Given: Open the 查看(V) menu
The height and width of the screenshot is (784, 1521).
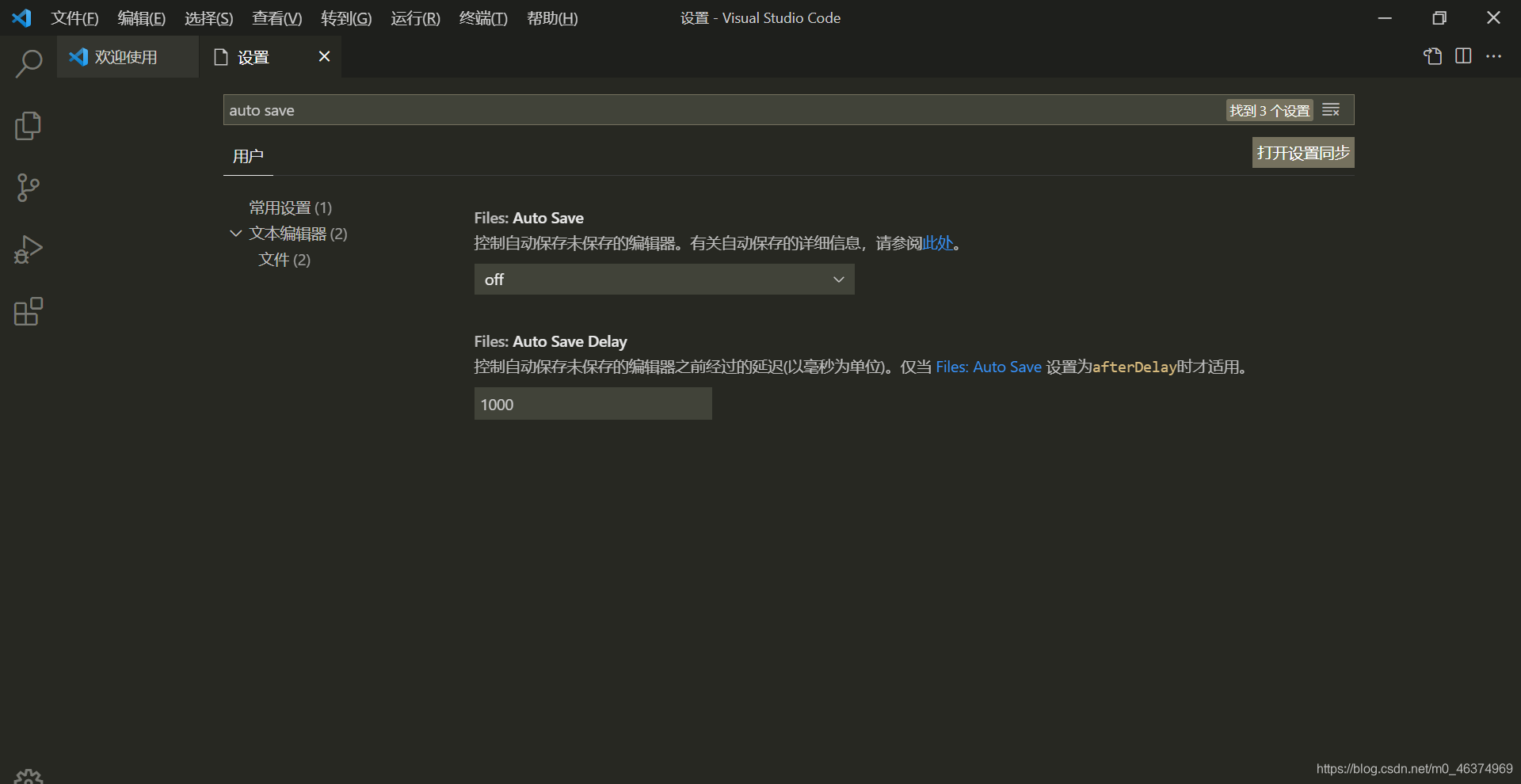Looking at the screenshot, I should pos(276,18).
